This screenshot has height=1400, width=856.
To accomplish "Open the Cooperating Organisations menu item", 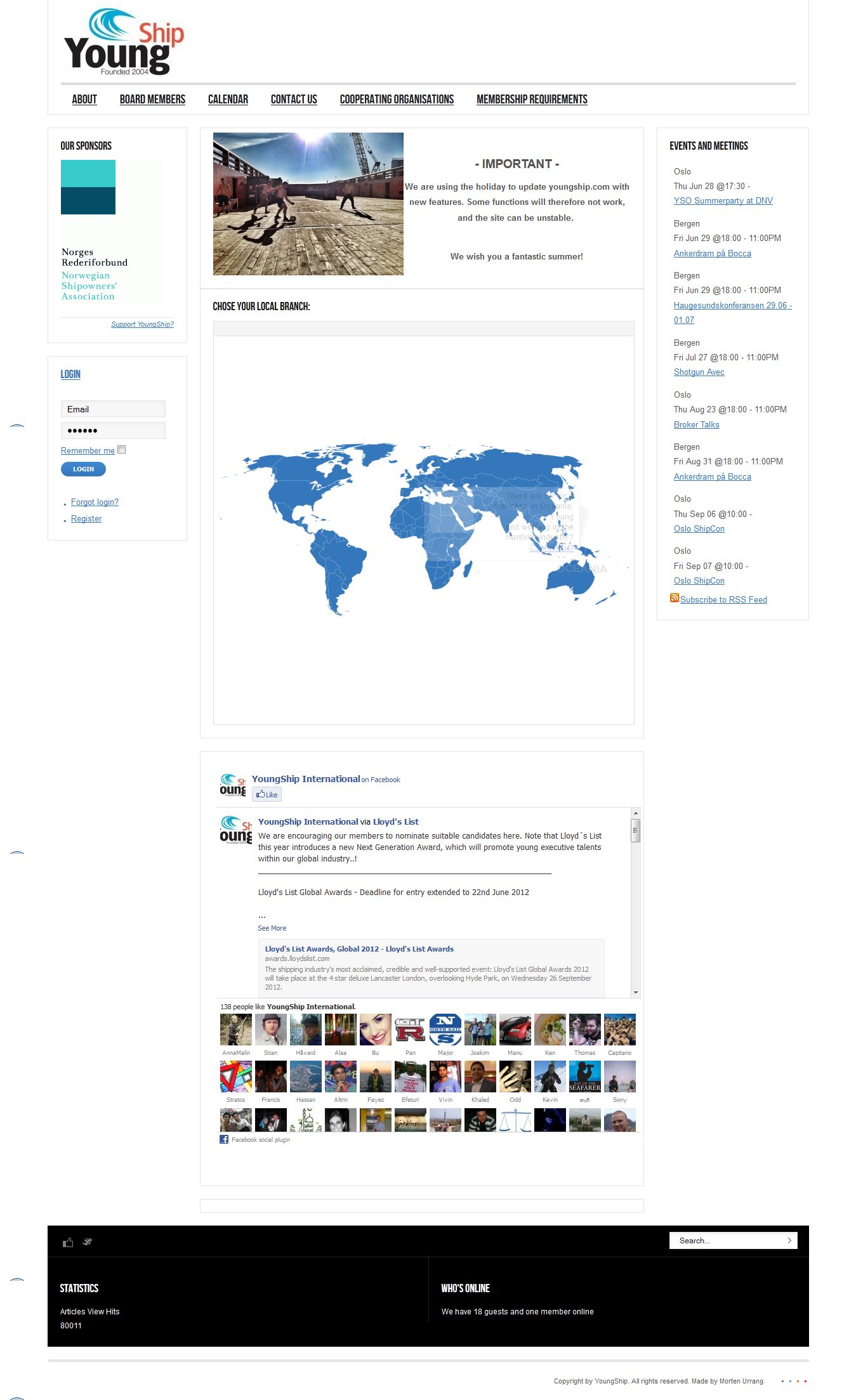I will 397,99.
